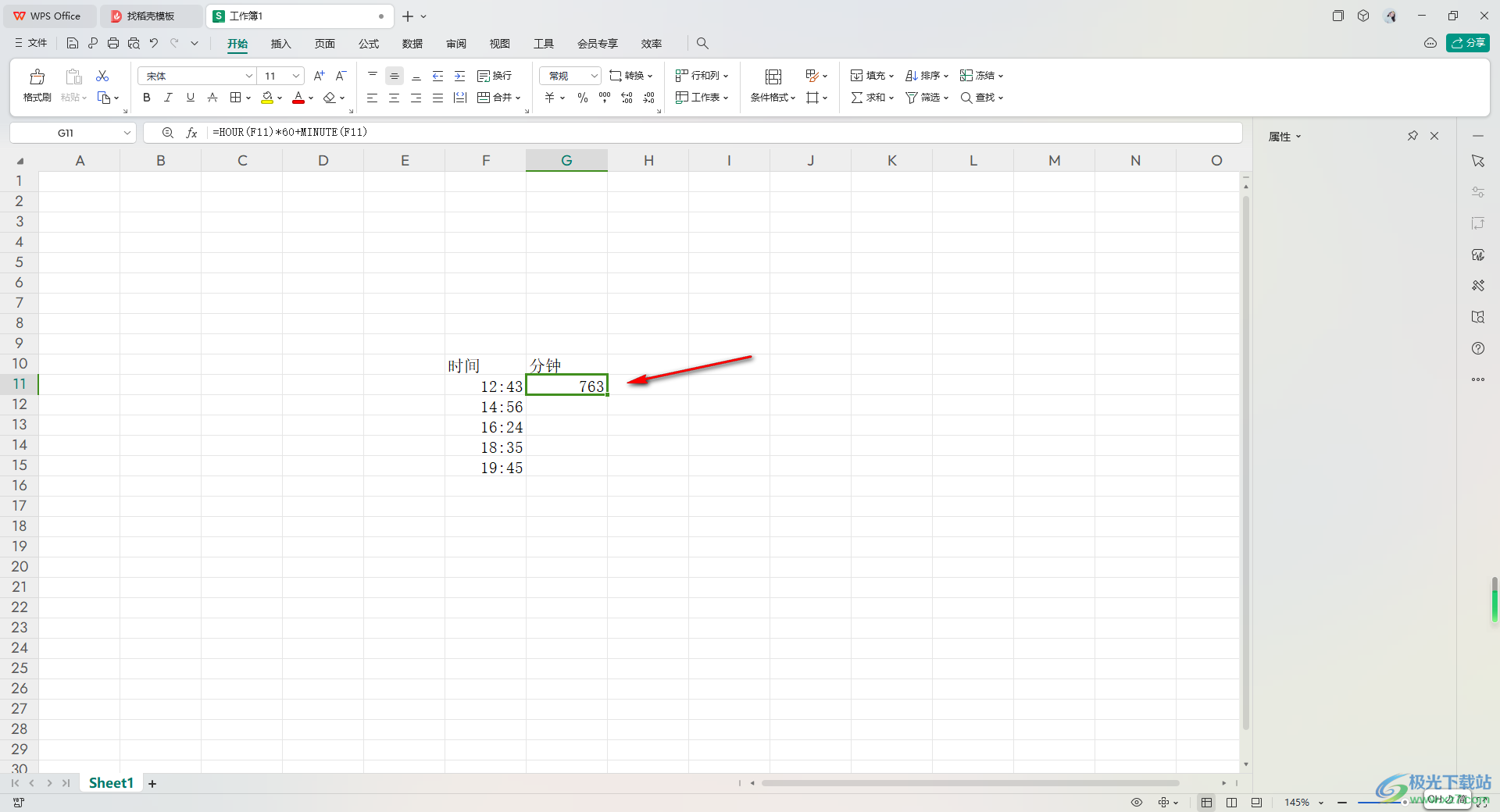1500x812 pixels.
Task: Decrease font size with A- icon
Action: [x=341, y=76]
